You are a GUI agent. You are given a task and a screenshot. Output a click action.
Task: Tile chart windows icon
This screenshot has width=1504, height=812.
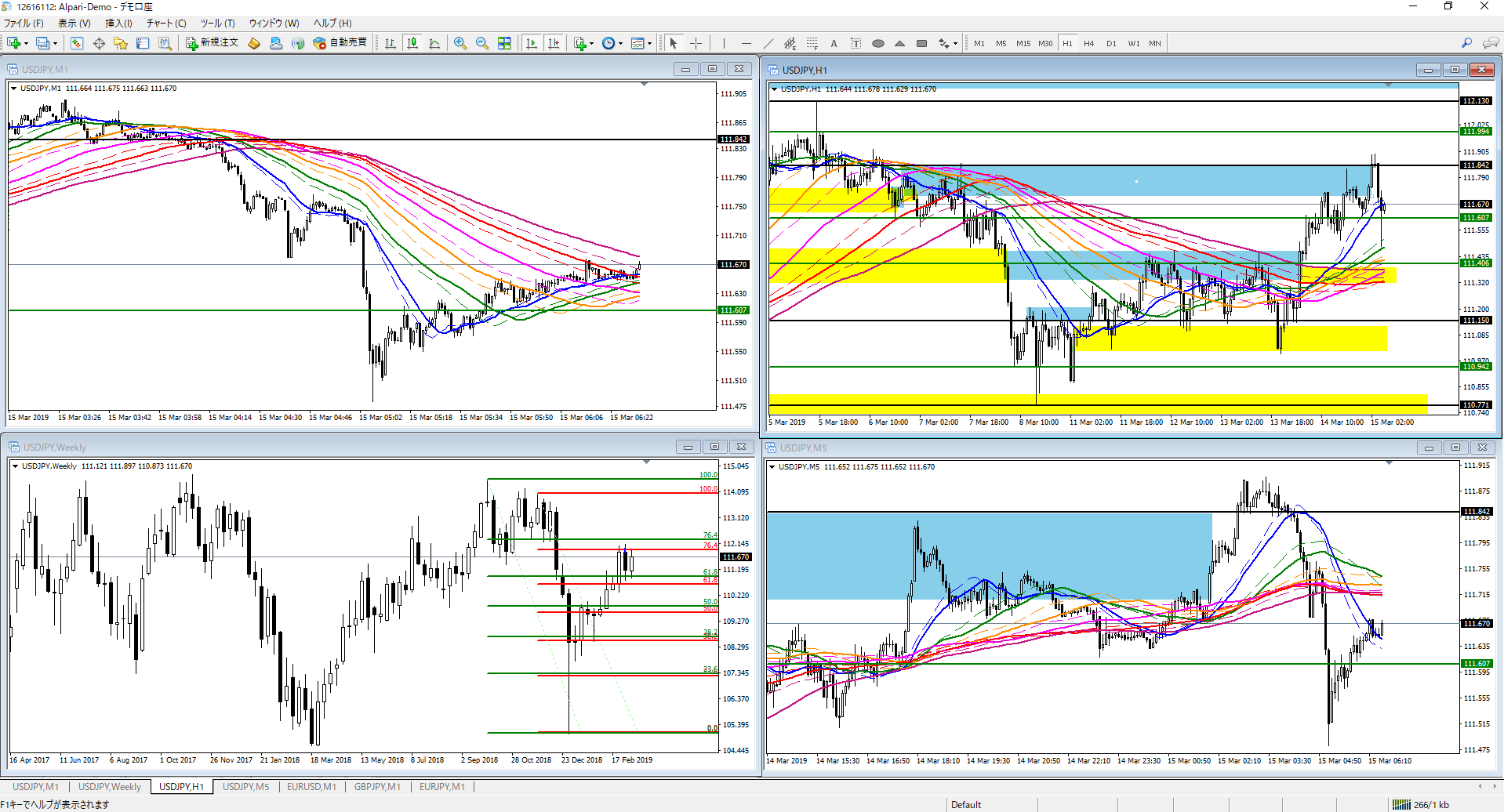coord(504,43)
